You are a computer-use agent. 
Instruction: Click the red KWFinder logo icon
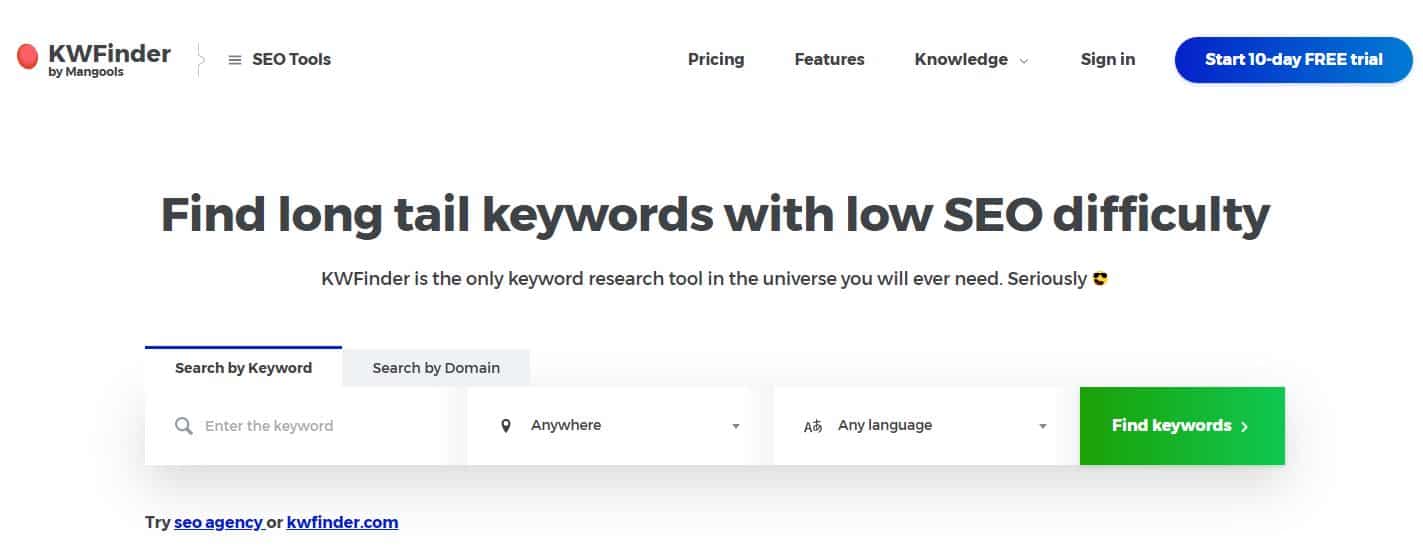28,57
